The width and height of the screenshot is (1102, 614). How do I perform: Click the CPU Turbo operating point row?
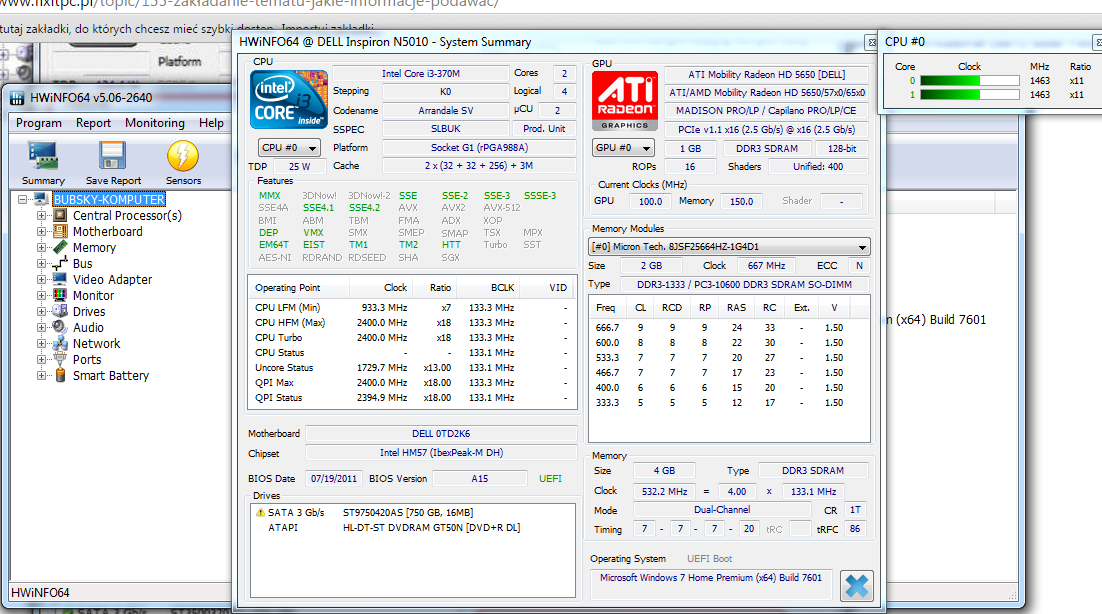point(412,337)
